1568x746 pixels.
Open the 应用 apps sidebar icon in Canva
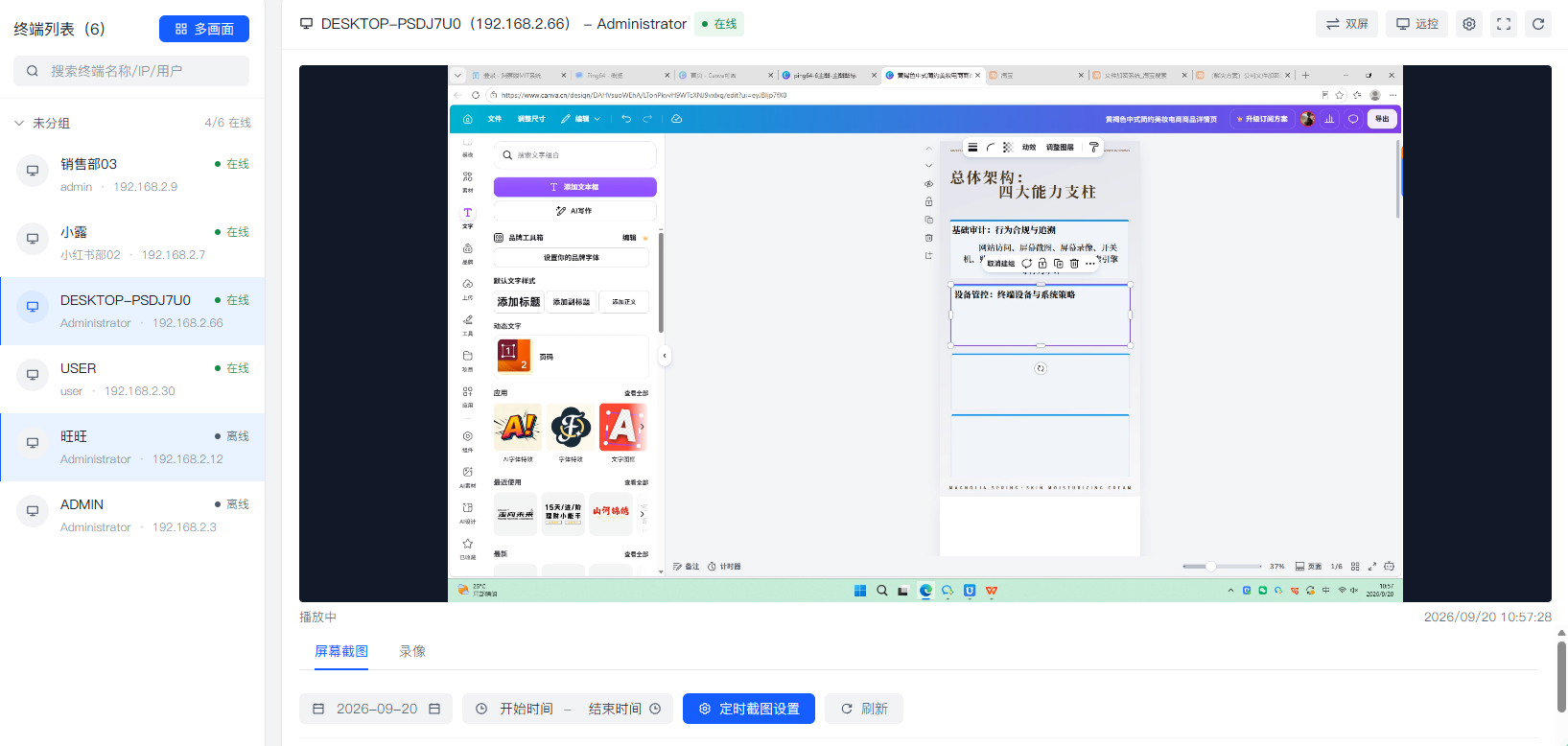(x=467, y=397)
